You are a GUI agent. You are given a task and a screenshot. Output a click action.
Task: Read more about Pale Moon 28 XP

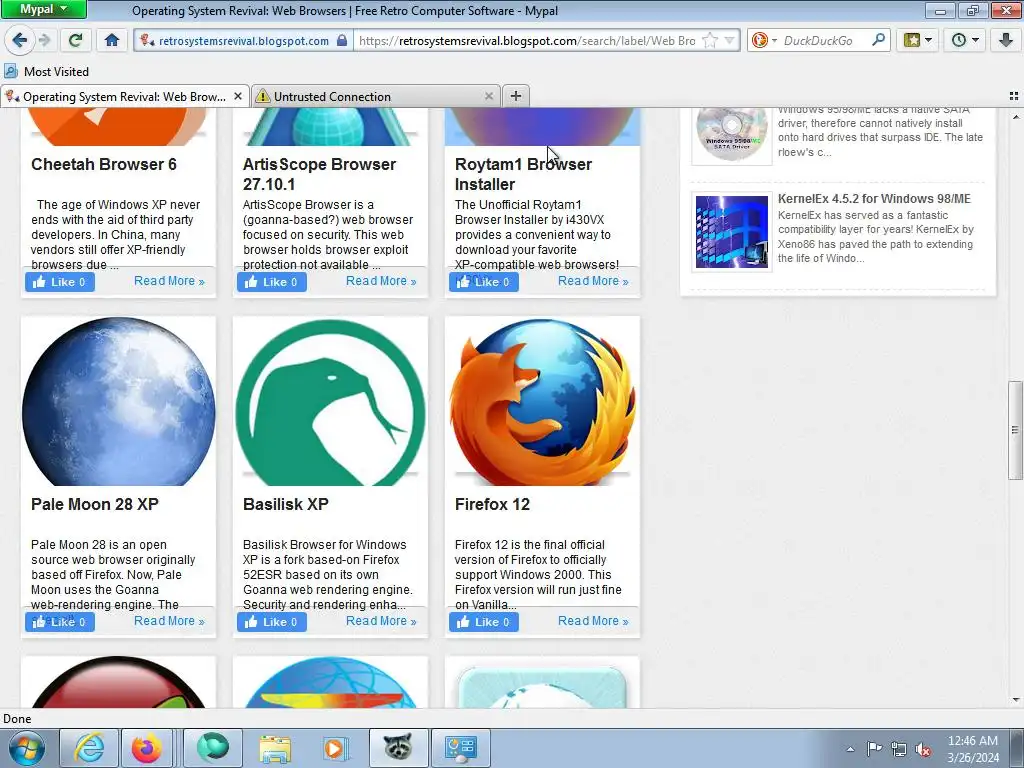point(169,621)
